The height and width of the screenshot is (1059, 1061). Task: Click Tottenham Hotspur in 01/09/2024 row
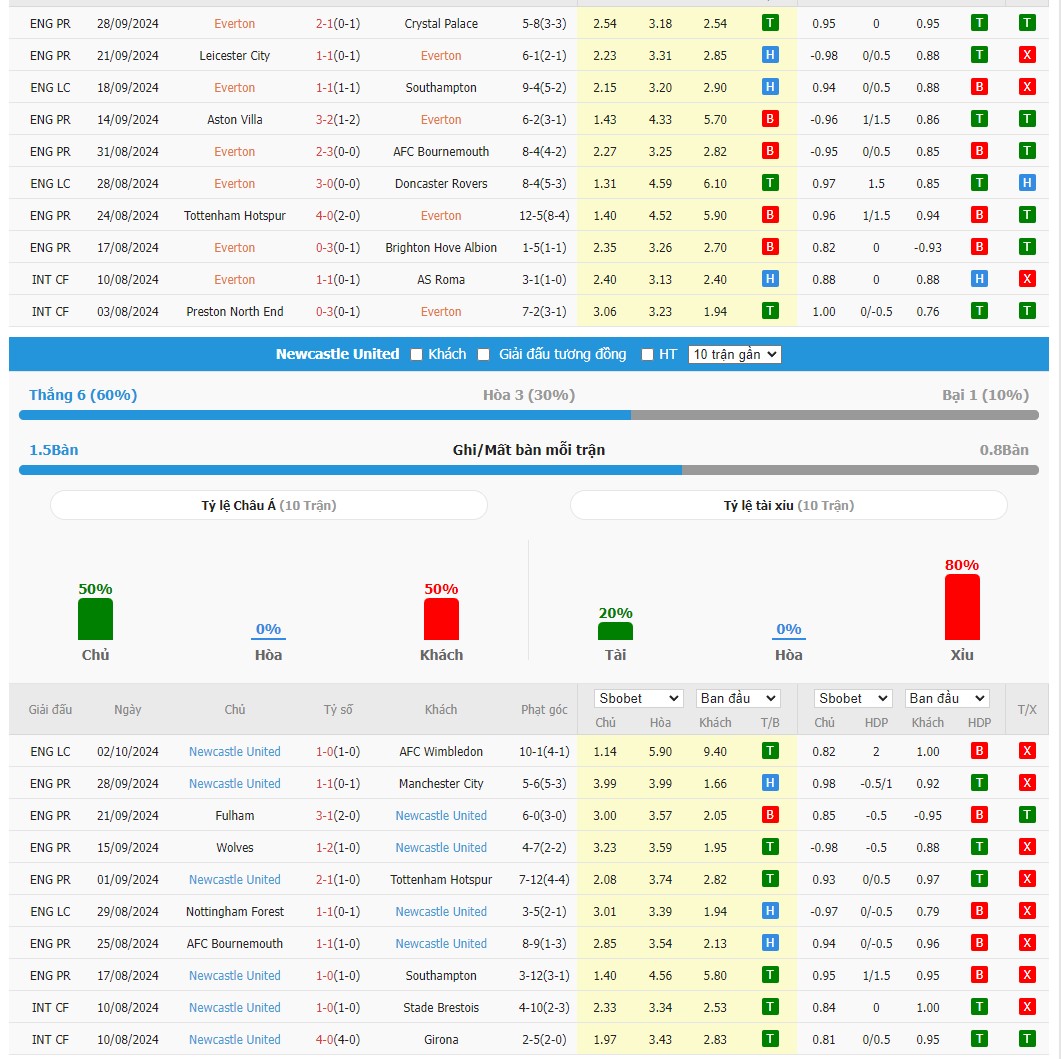441,880
